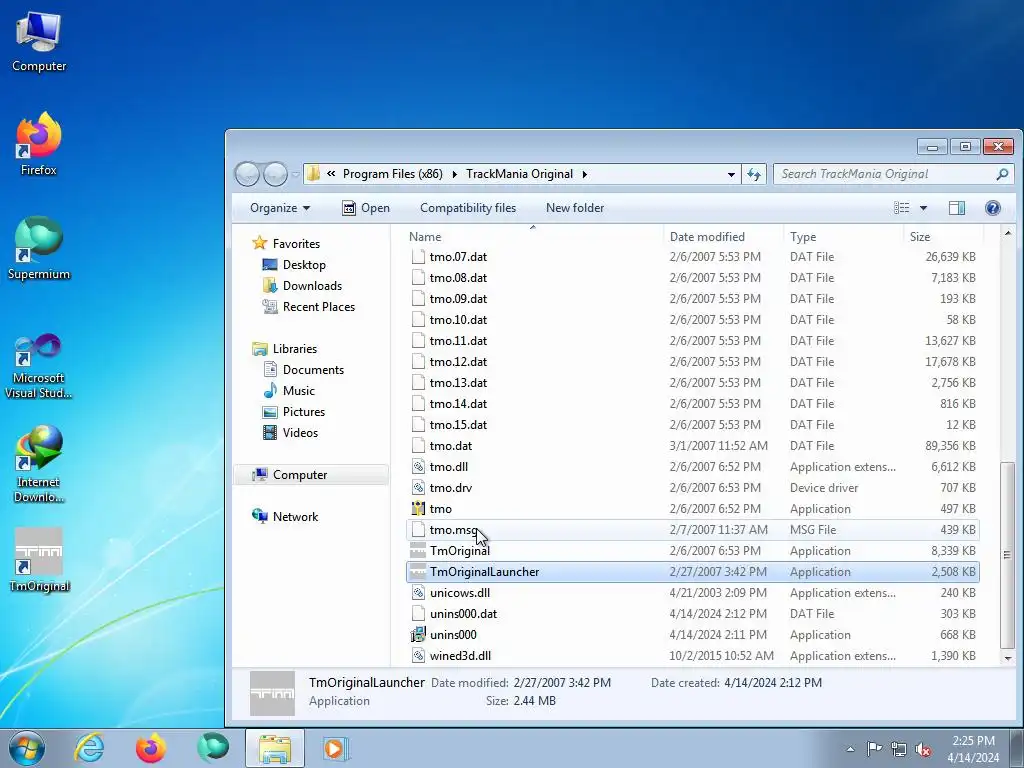Select Libraries in the navigation pane
The image size is (1024, 768).
pos(295,349)
